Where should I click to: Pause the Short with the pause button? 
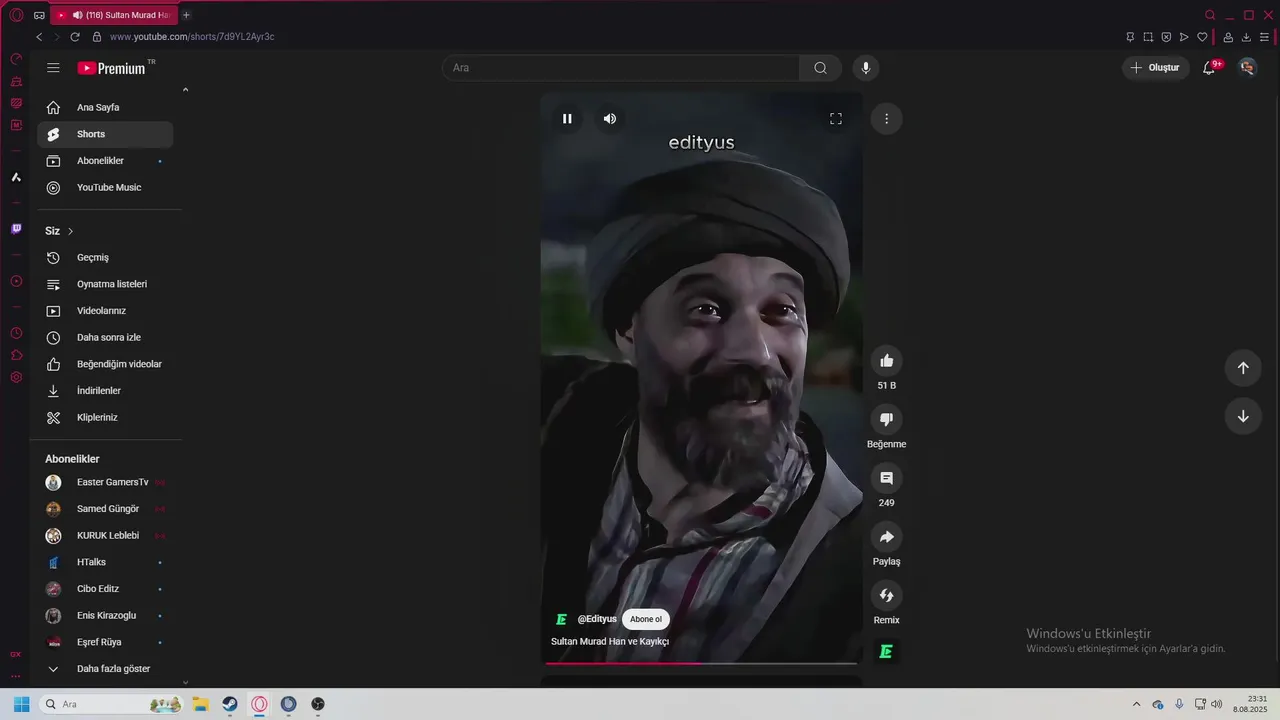[567, 119]
